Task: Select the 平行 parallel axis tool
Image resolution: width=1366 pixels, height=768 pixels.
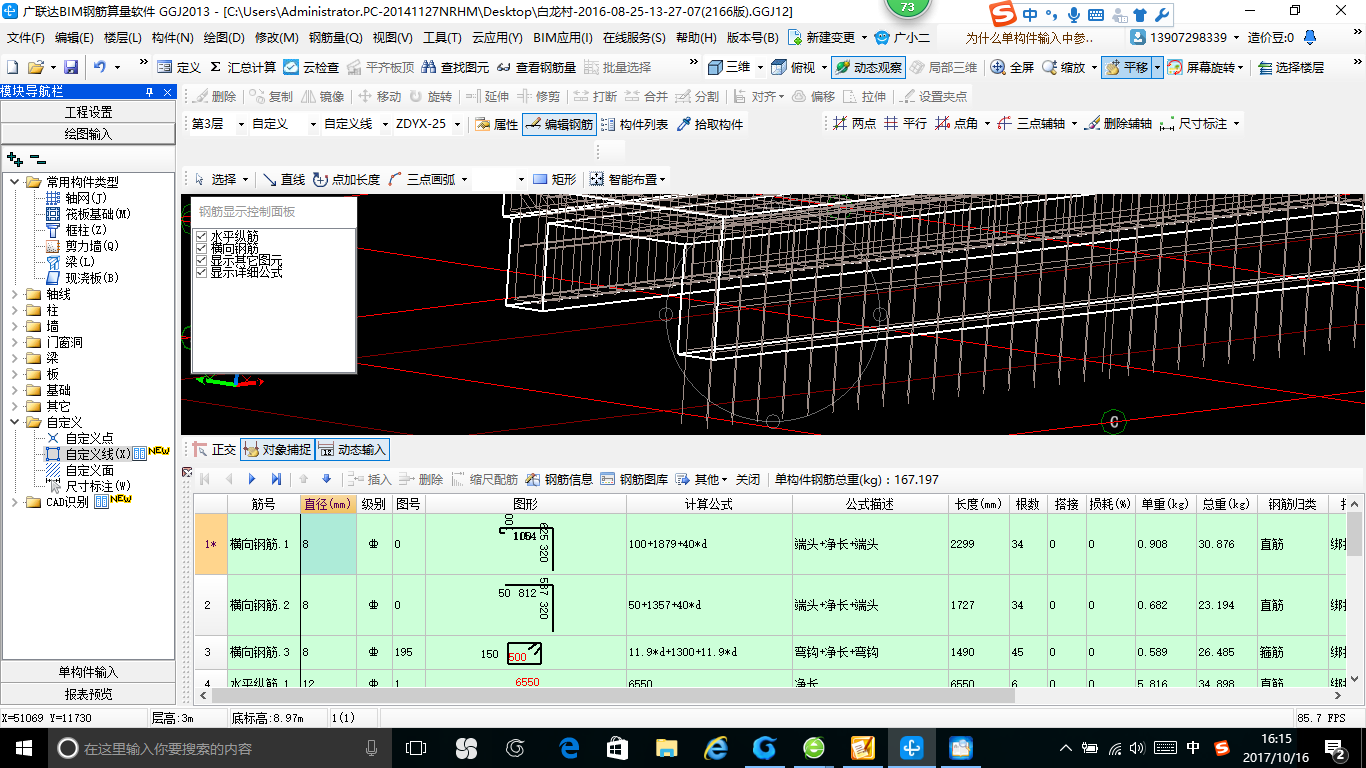Action: click(904, 123)
